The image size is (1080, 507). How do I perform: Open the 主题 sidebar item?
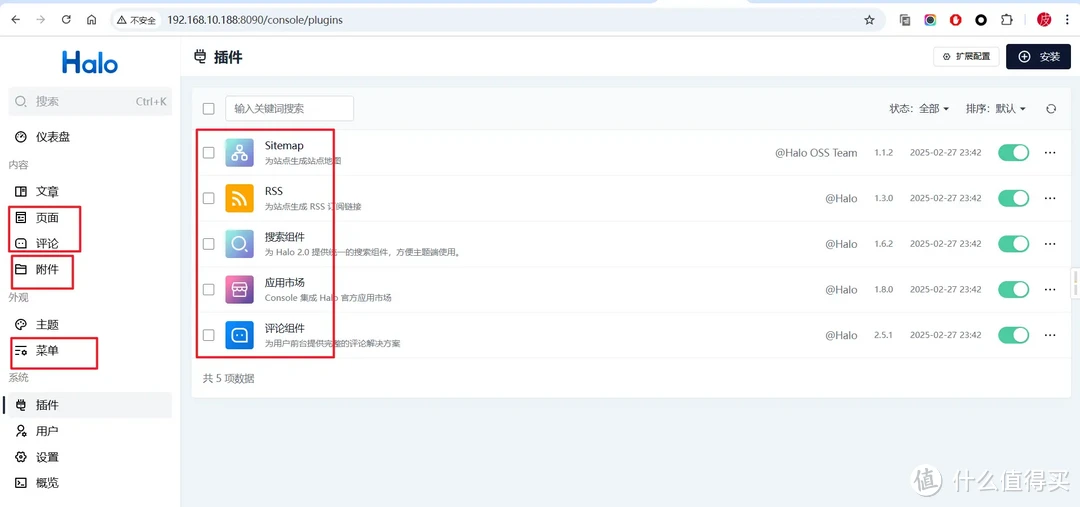tap(47, 325)
